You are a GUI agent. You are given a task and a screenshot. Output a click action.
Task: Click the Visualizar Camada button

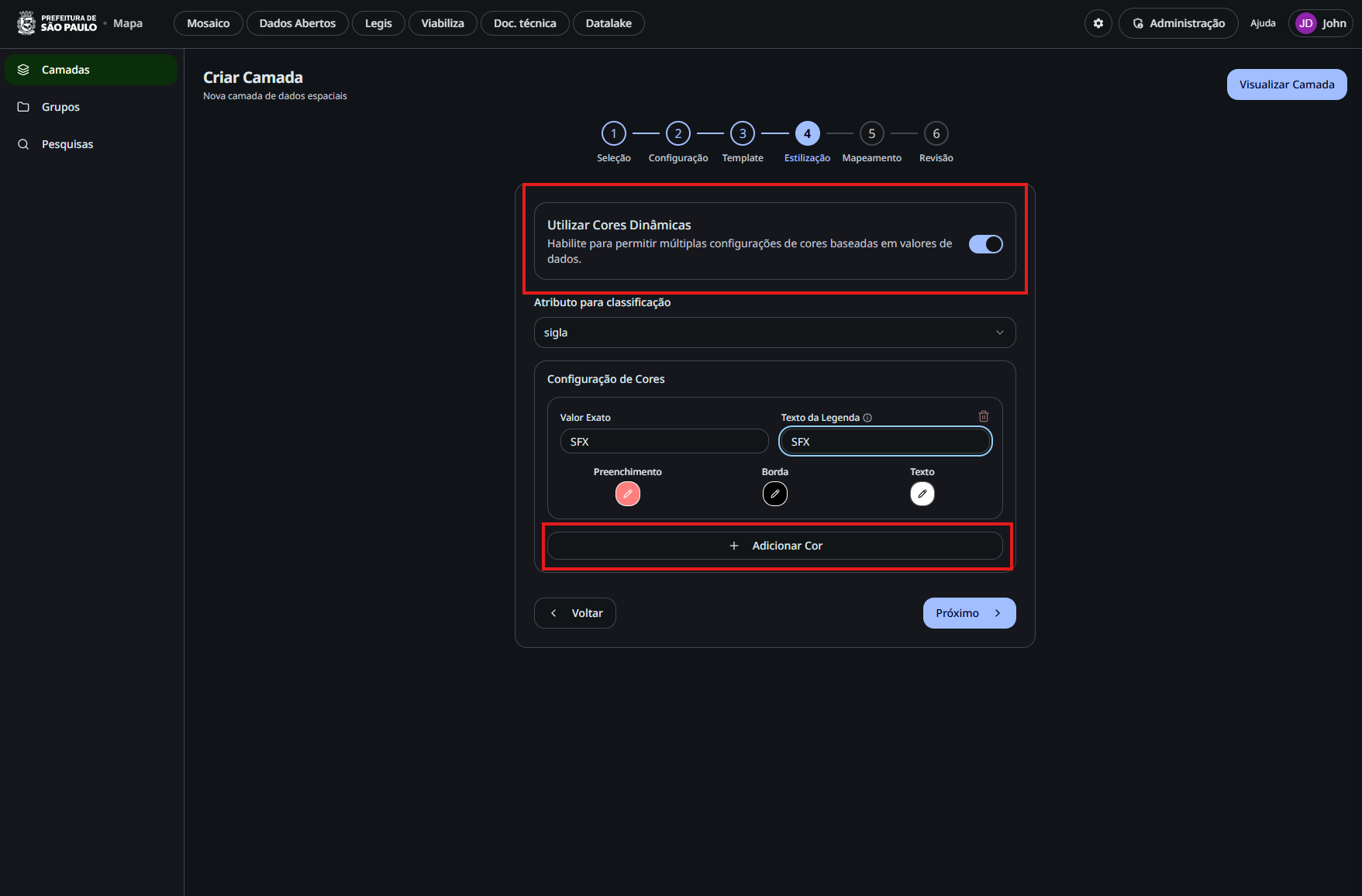pos(1287,84)
